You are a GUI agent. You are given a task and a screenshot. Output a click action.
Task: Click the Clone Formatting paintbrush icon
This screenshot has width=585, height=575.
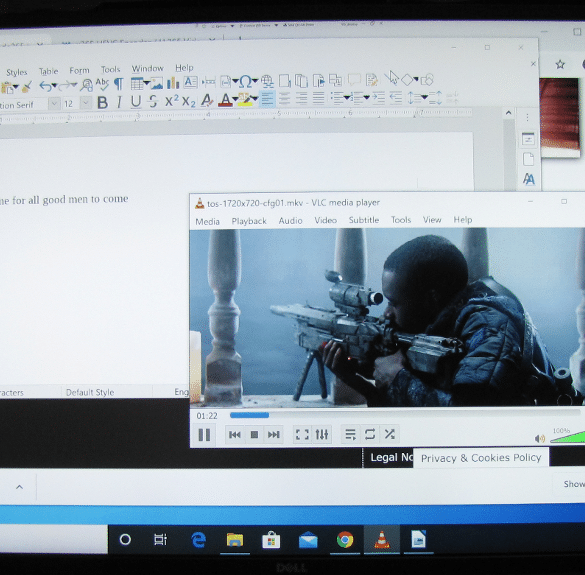(x=26, y=87)
